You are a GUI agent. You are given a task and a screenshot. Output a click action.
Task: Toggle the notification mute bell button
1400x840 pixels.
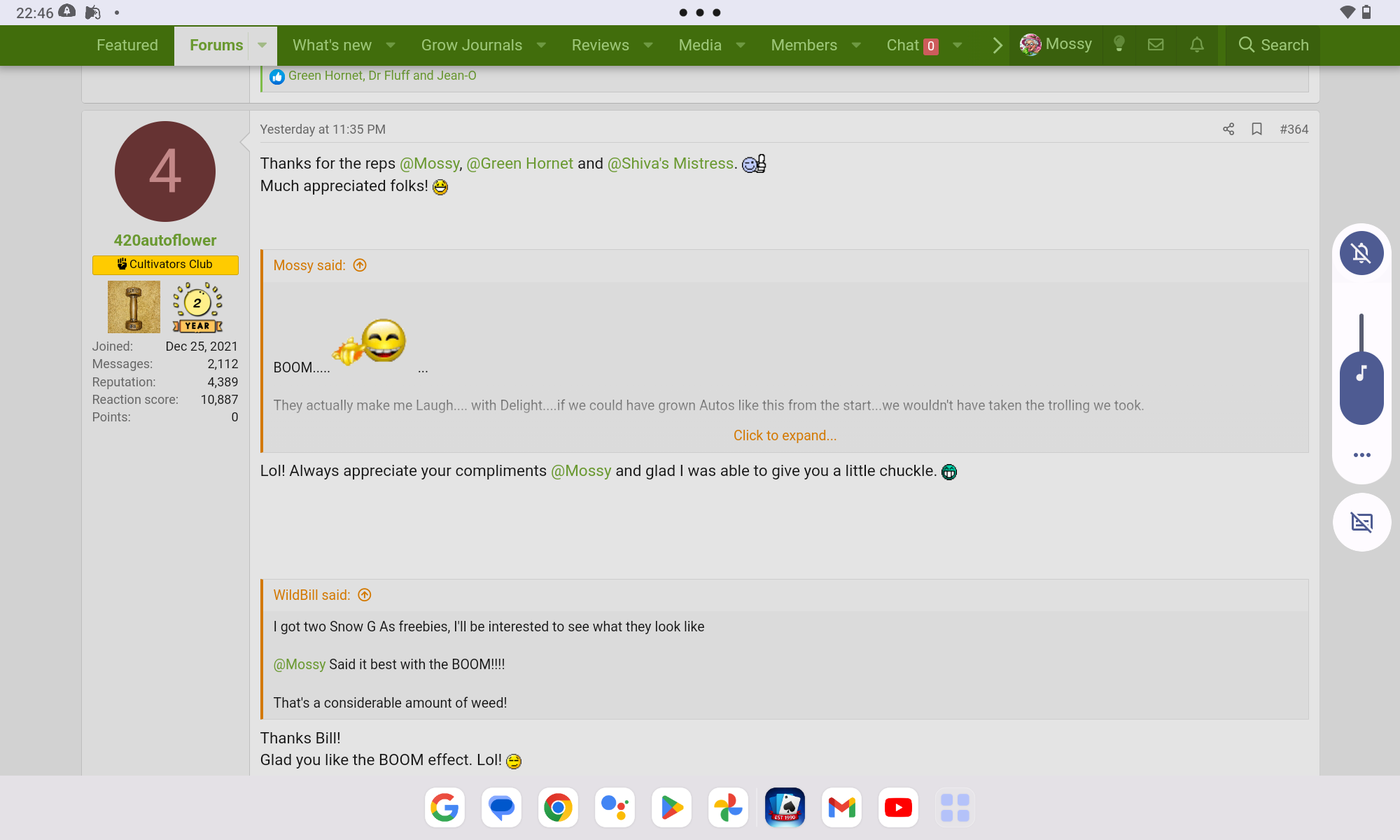(1361, 253)
